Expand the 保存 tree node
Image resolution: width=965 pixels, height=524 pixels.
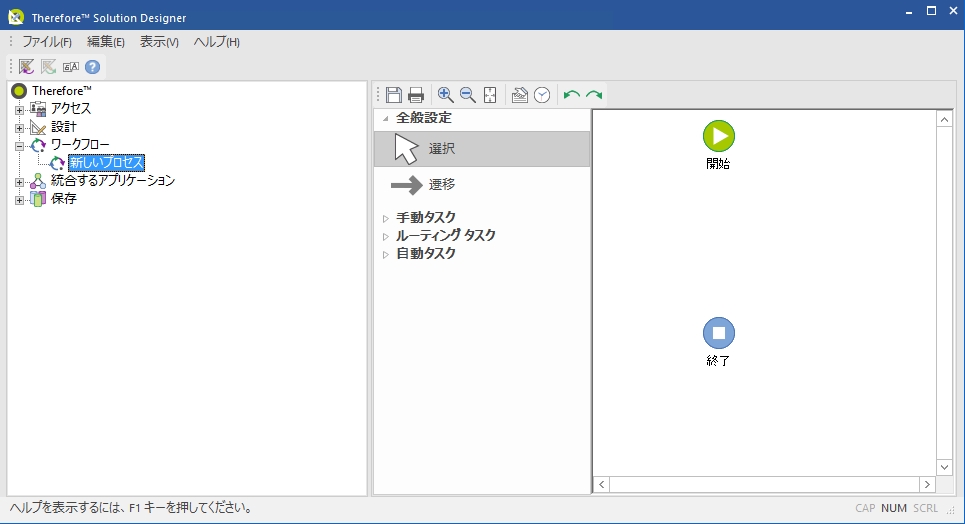(19, 200)
